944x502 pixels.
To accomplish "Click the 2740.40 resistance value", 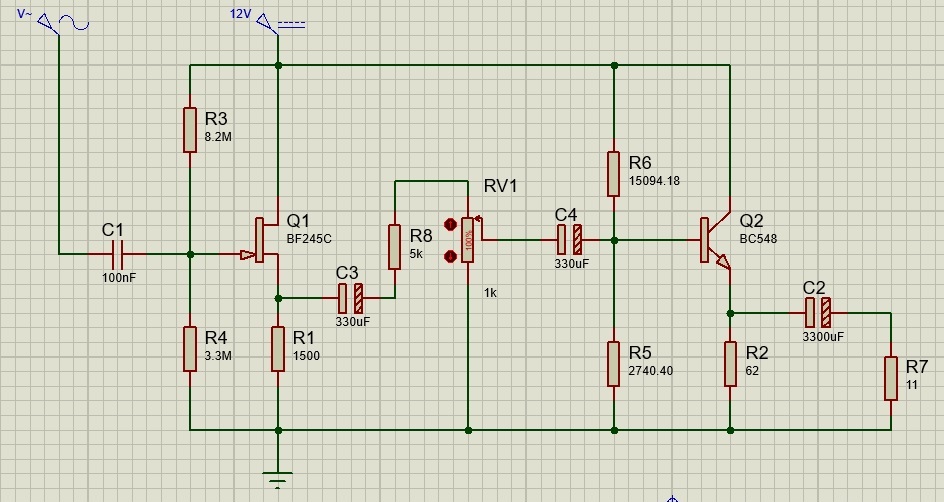I will pyautogui.click(x=650, y=371).
